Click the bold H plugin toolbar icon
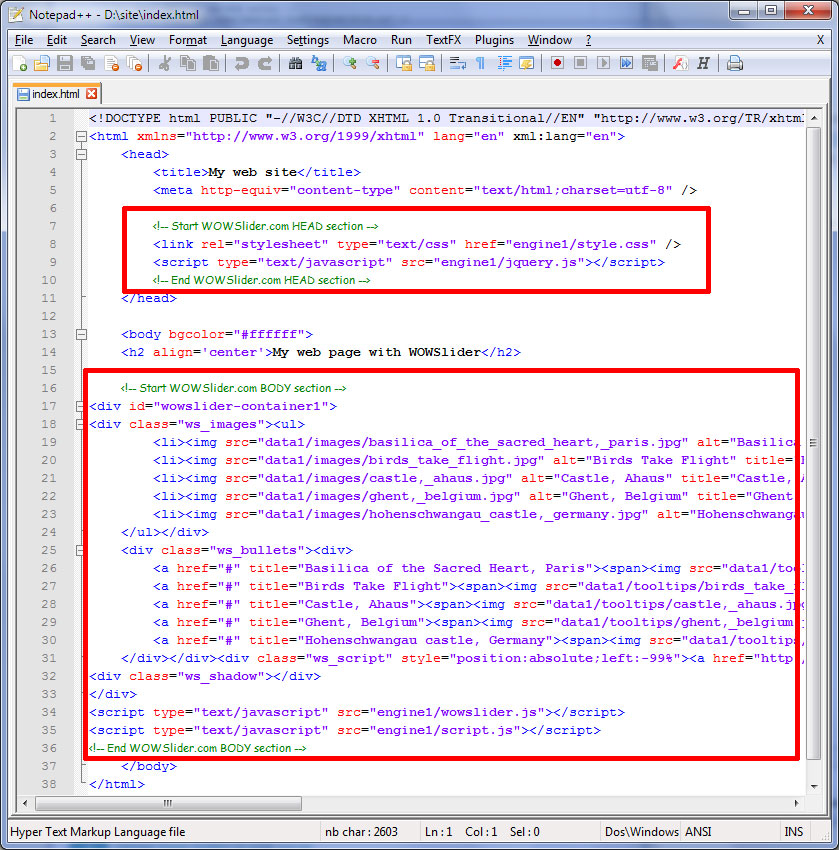839x850 pixels. (704, 63)
